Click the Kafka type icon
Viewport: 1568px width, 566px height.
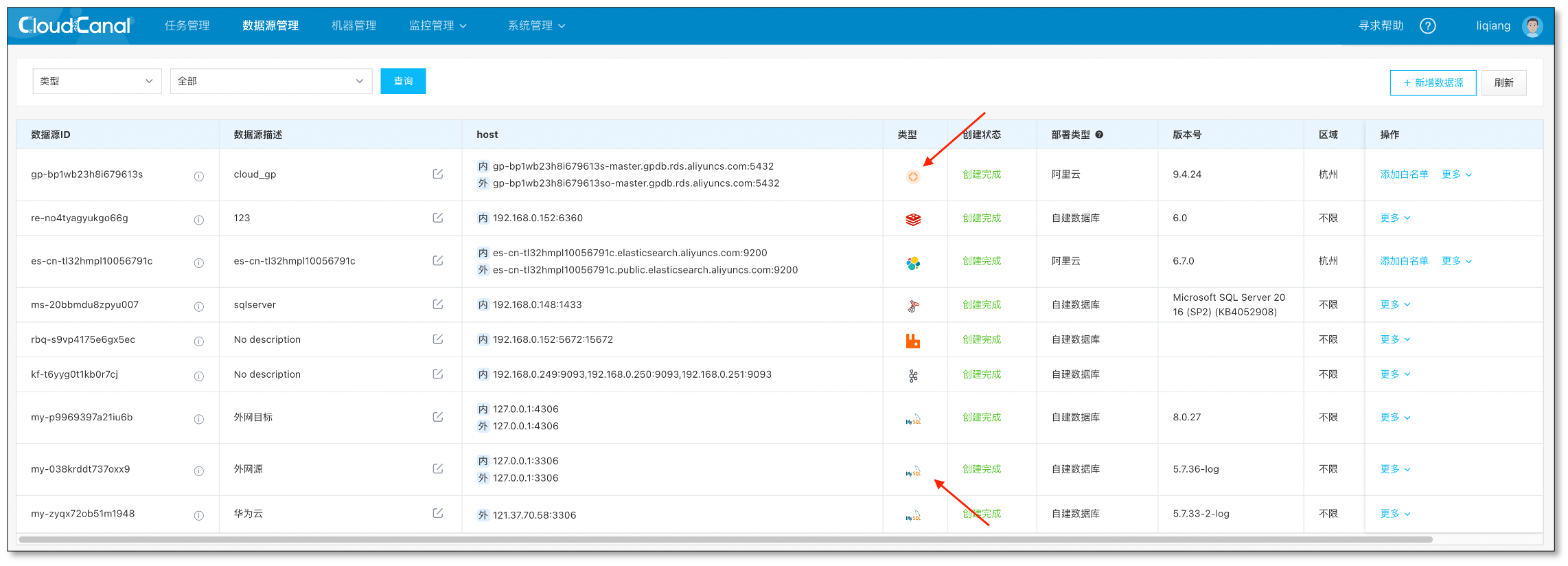[913, 376]
